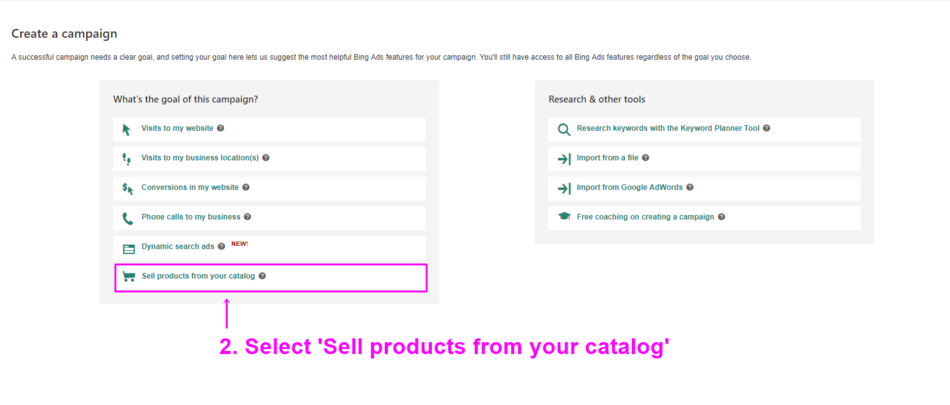The width and height of the screenshot is (950, 405).
Task: Select 'Visits to my website' goal
Action: coord(178,128)
